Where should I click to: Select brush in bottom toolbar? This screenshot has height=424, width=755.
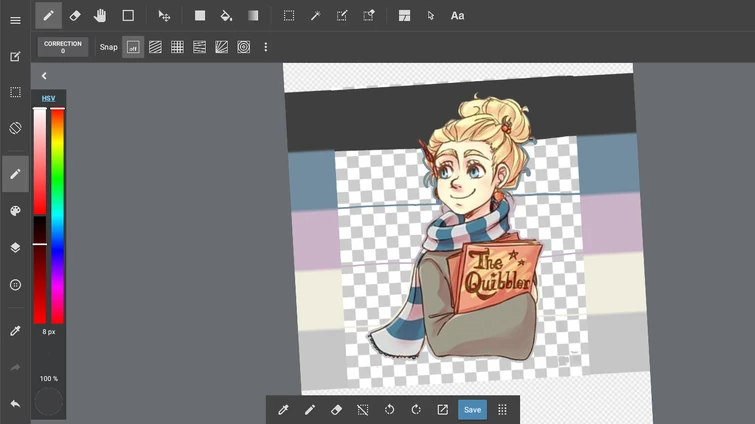[310, 410]
